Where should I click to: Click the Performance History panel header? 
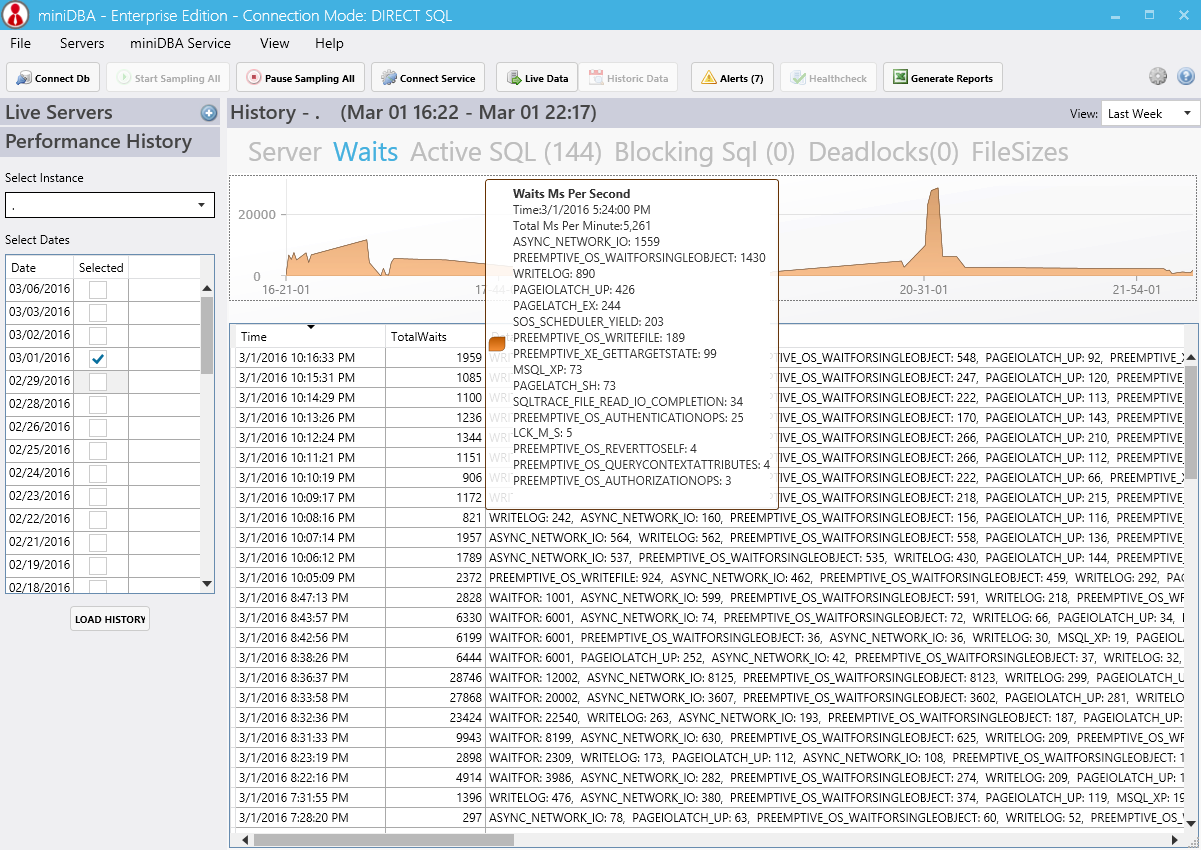(x=110, y=142)
